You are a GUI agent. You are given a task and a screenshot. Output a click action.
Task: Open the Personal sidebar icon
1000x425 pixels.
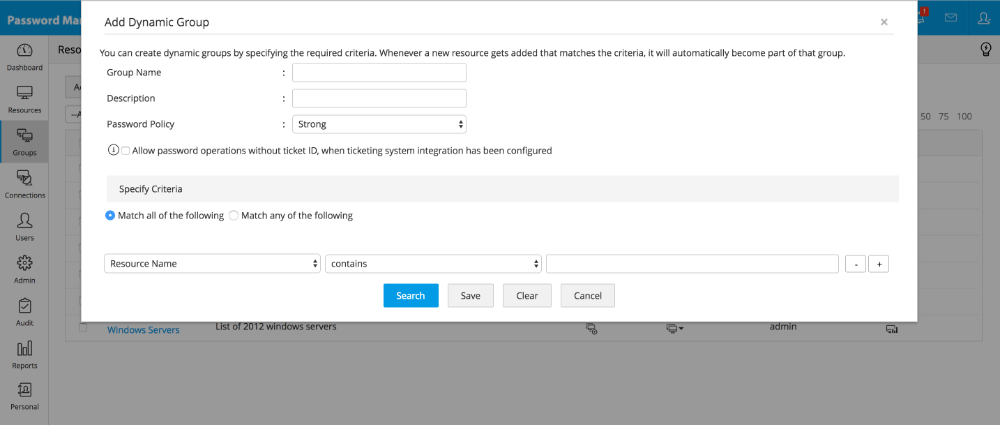tap(24, 396)
